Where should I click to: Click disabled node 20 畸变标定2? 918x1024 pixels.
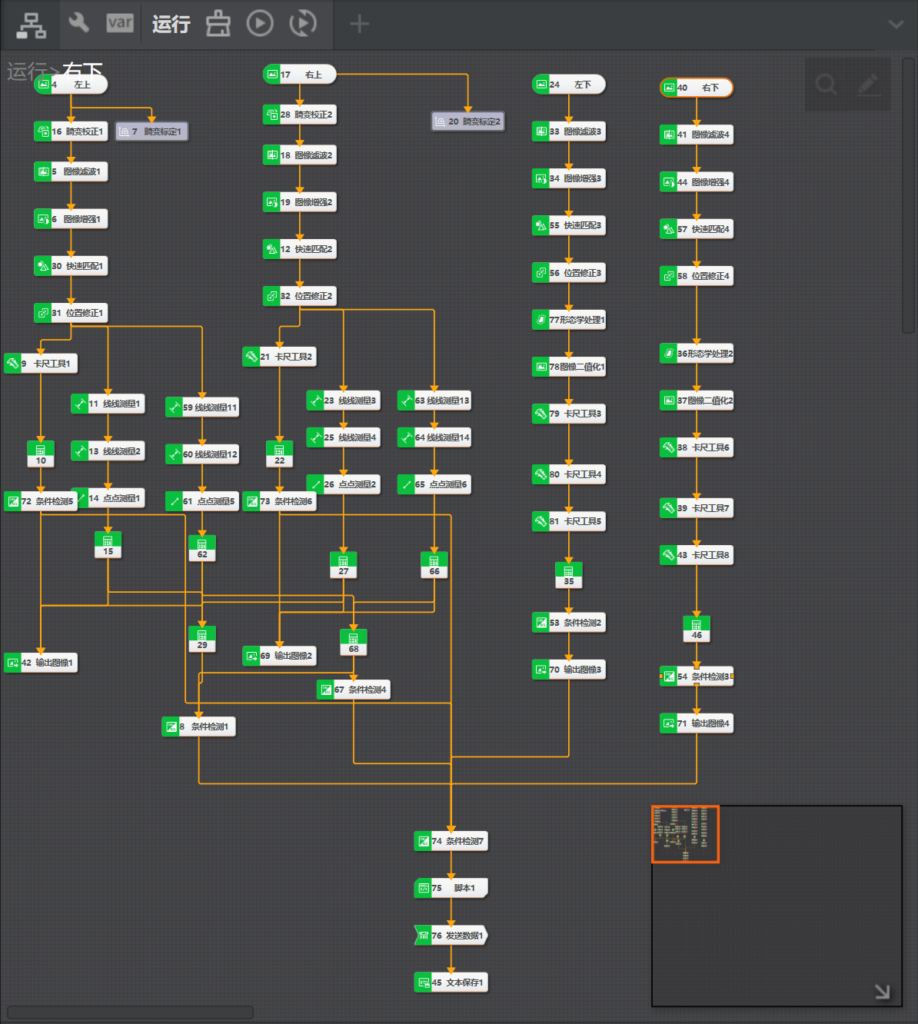tap(468, 121)
